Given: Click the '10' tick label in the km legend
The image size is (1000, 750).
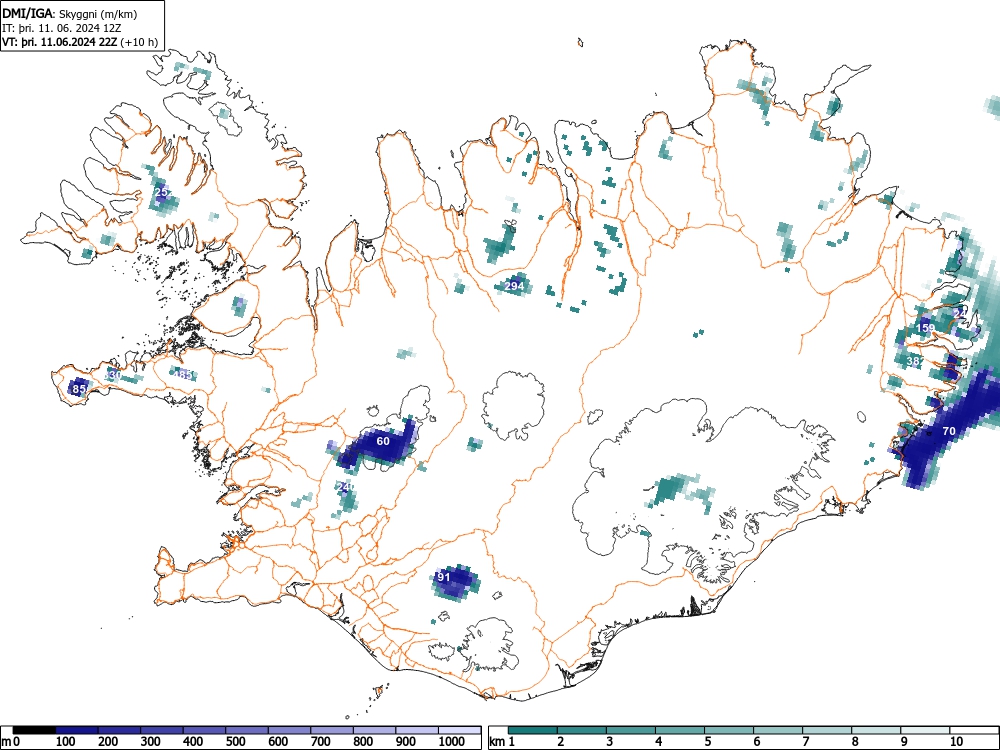Looking at the screenshot, I should (956, 742).
